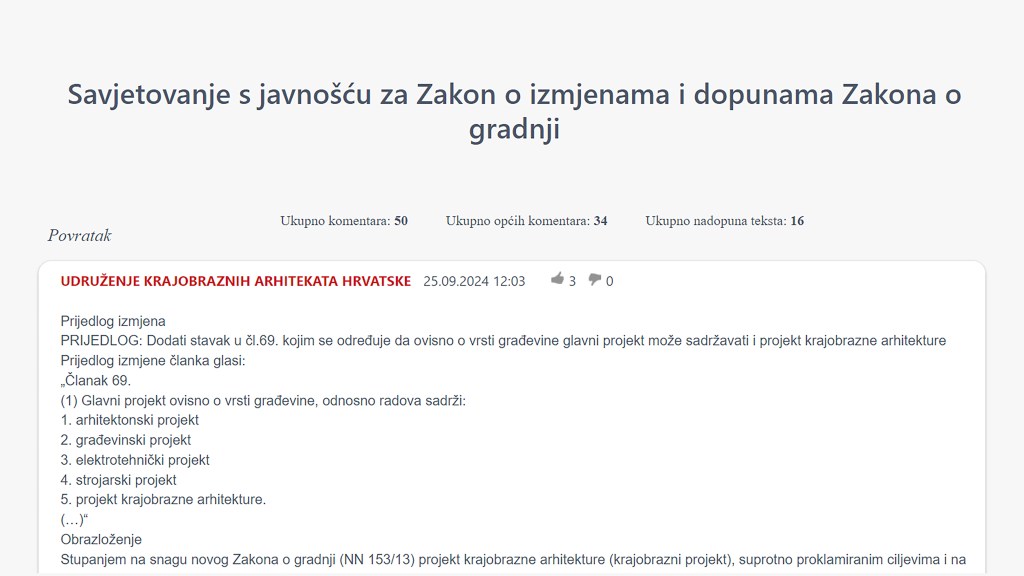Click the "Stupanjem na snagu" paragraph
Image resolution: width=1024 pixels, height=576 pixels.
pos(512,558)
